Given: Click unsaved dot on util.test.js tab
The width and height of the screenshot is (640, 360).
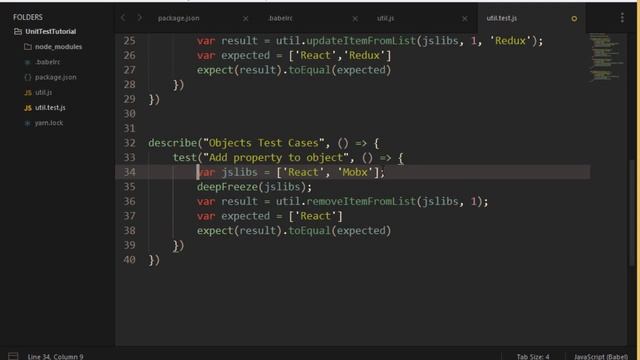Looking at the screenshot, I should click(574, 18).
